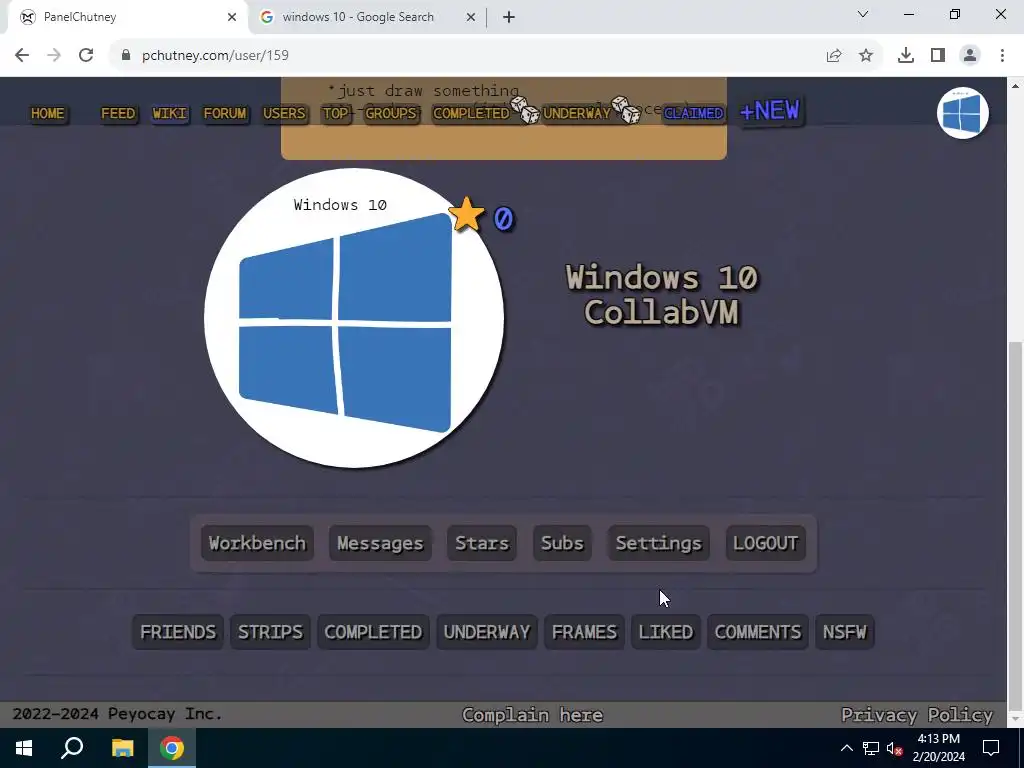Open the CLAIMED nav link
The width and height of the screenshot is (1024, 768).
(694, 114)
